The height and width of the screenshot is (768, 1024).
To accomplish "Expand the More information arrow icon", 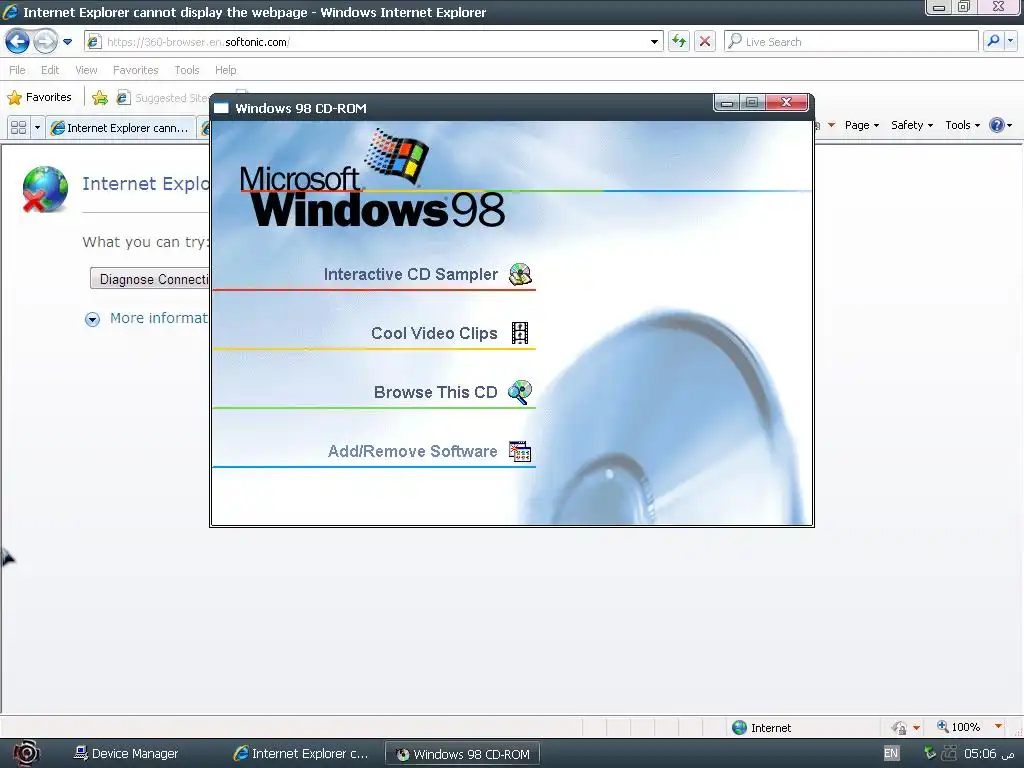I will pos(93,319).
